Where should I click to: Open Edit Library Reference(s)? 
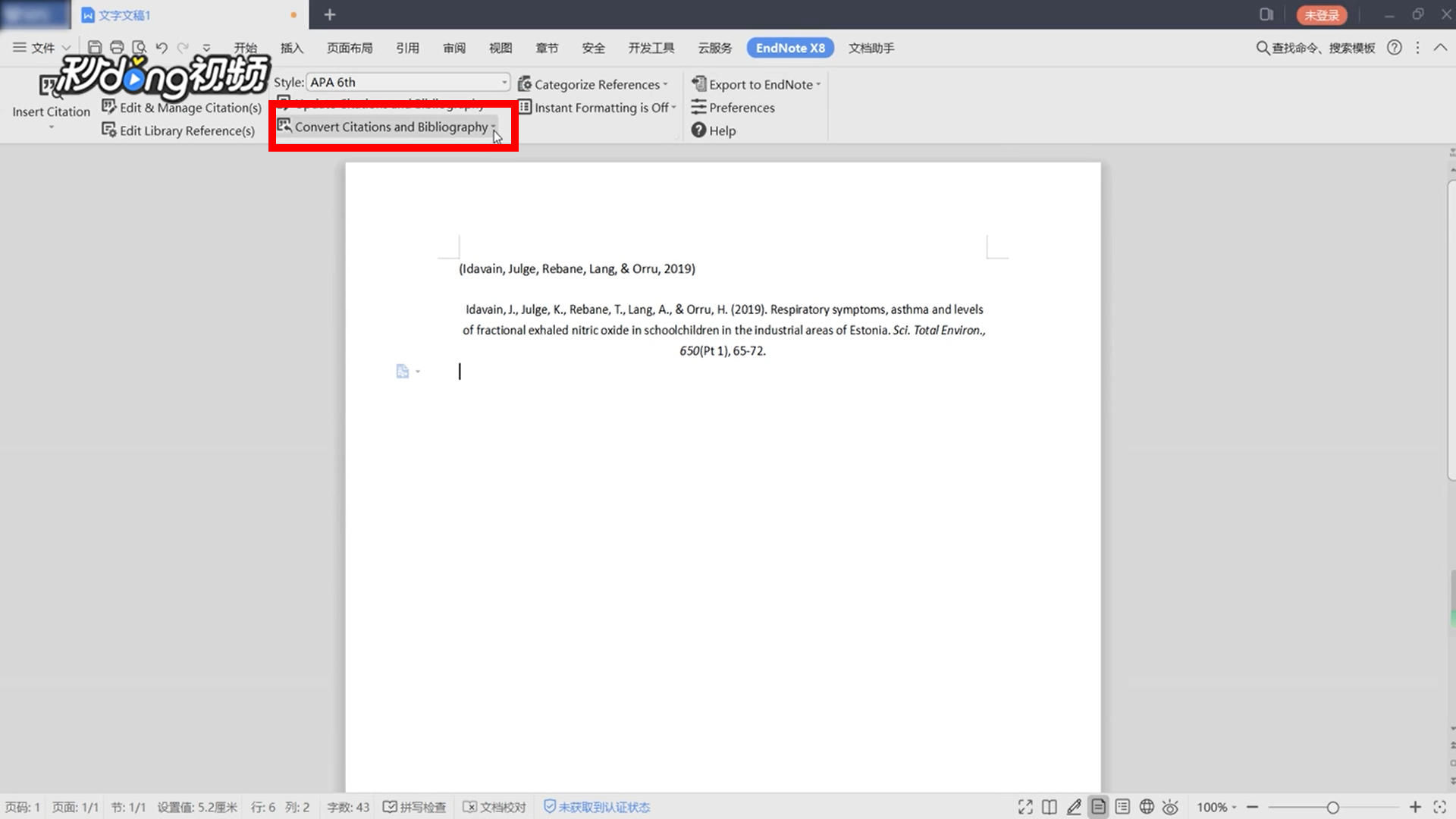[179, 130]
